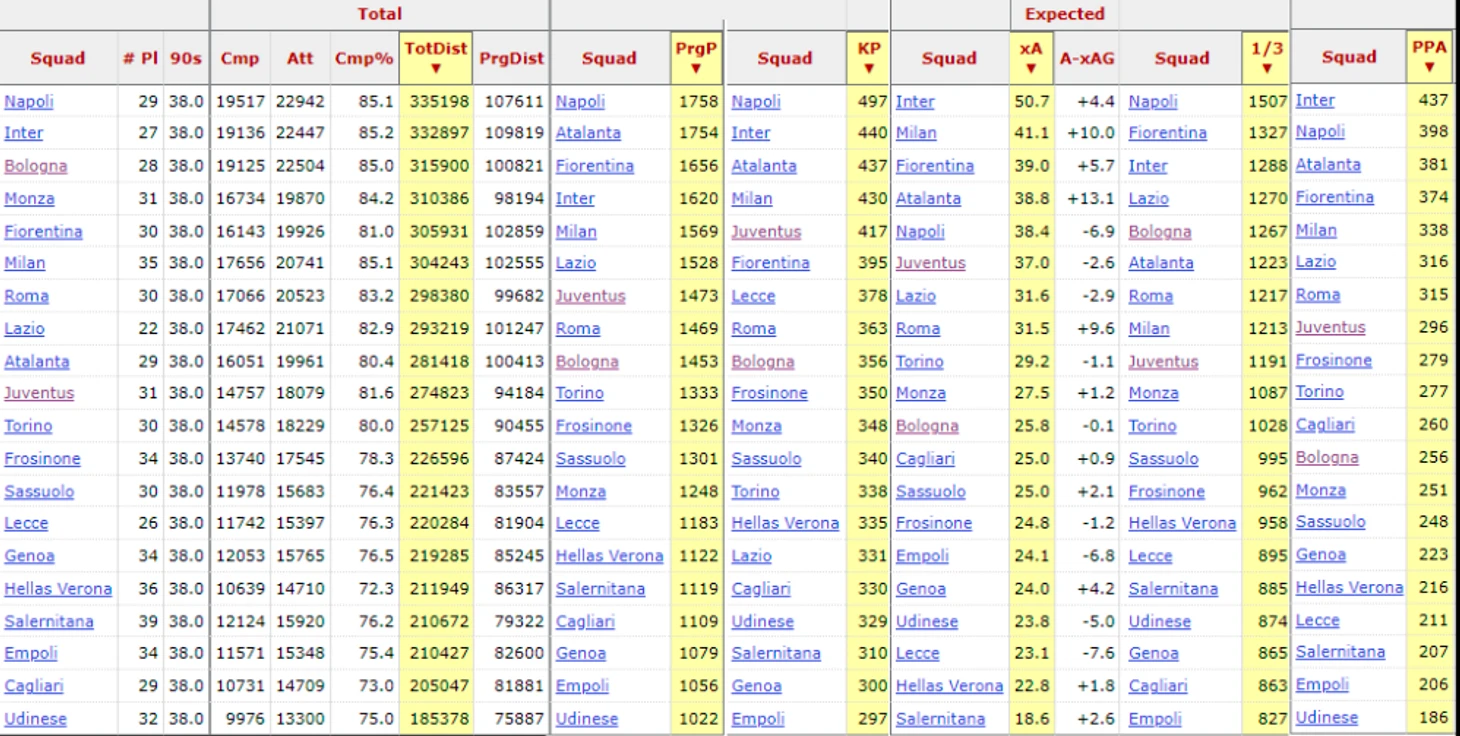Viewport: 1460px width, 736px height.
Task: Open Fiorentina link beside PrgP 1656
Action: point(595,166)
